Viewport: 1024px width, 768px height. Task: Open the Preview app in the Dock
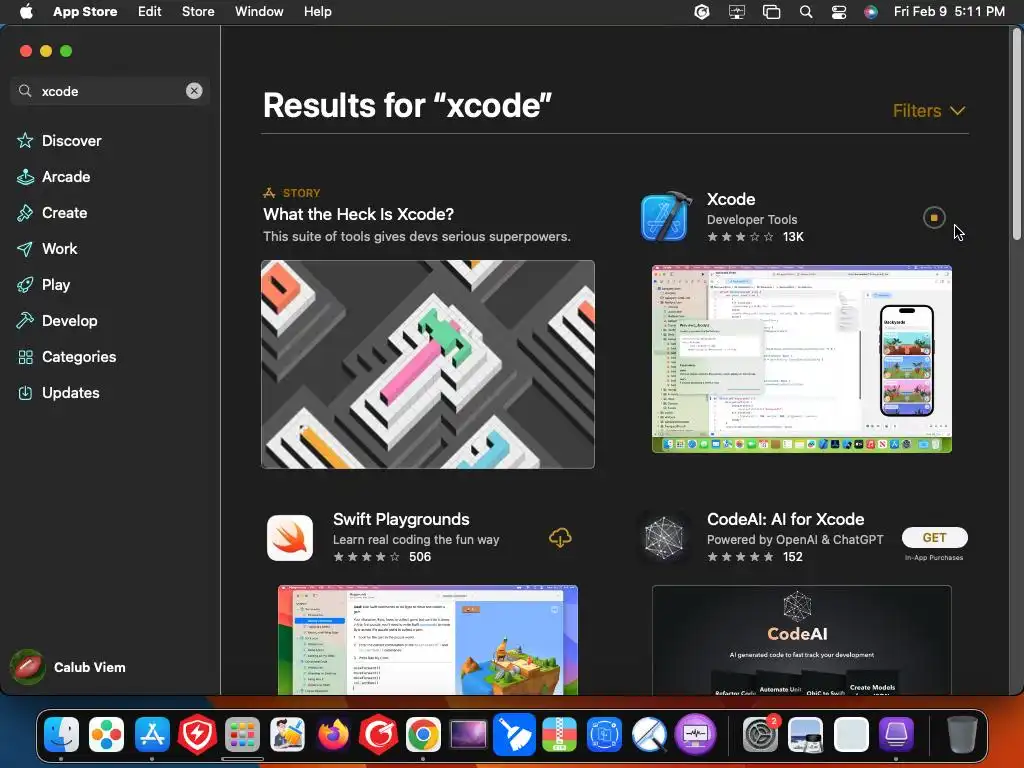point(805,734)
